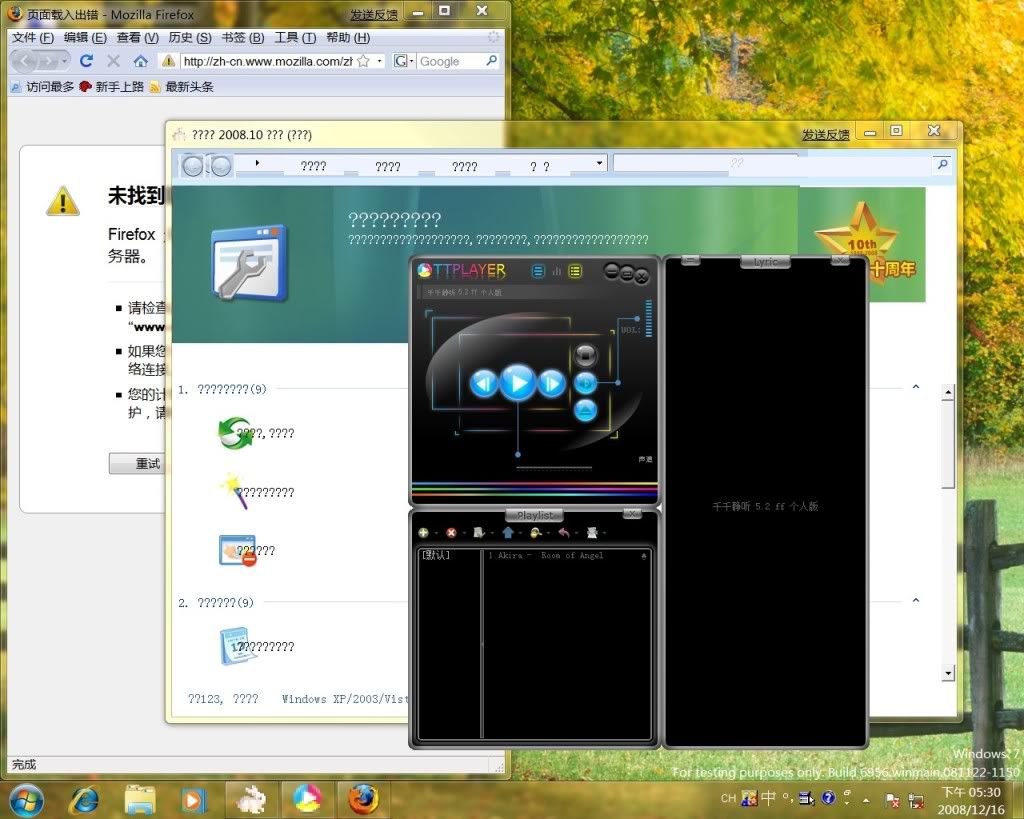1024x819 pixels.
Task: Click the back button in the 2008.10 window
Action: tap(192, 166)
